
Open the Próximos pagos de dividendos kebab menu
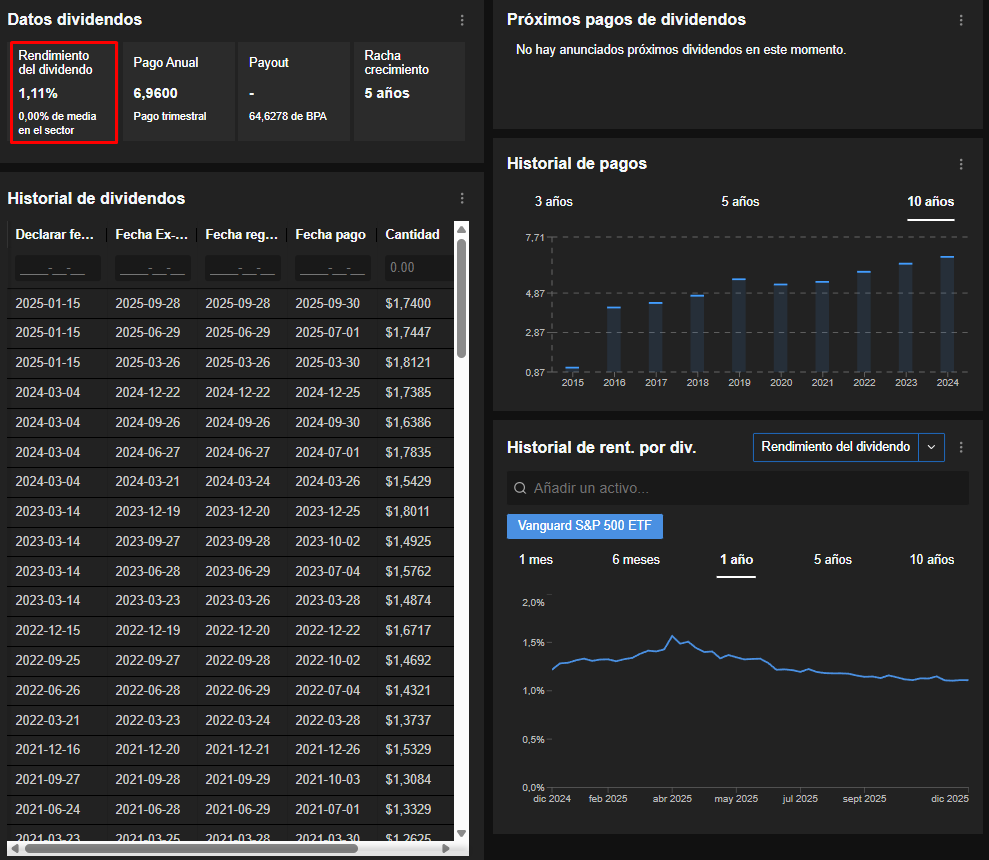coord(961,20)
